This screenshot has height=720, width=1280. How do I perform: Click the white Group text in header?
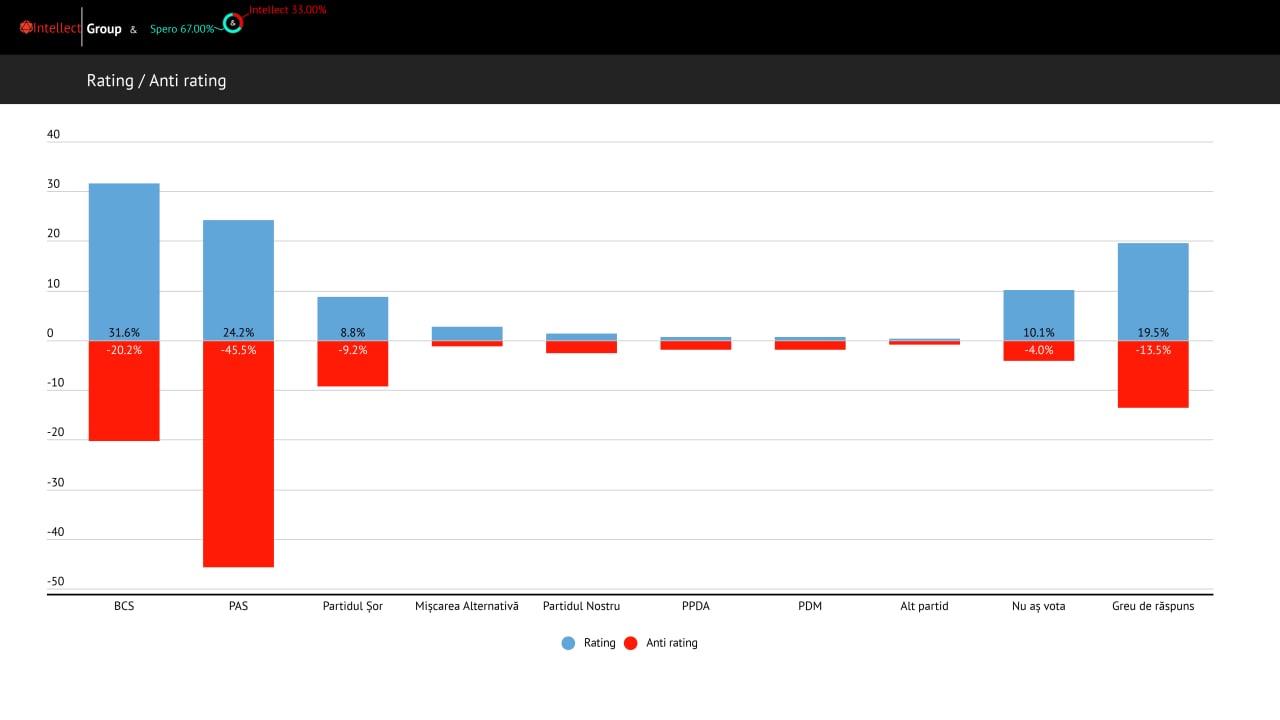104,29
